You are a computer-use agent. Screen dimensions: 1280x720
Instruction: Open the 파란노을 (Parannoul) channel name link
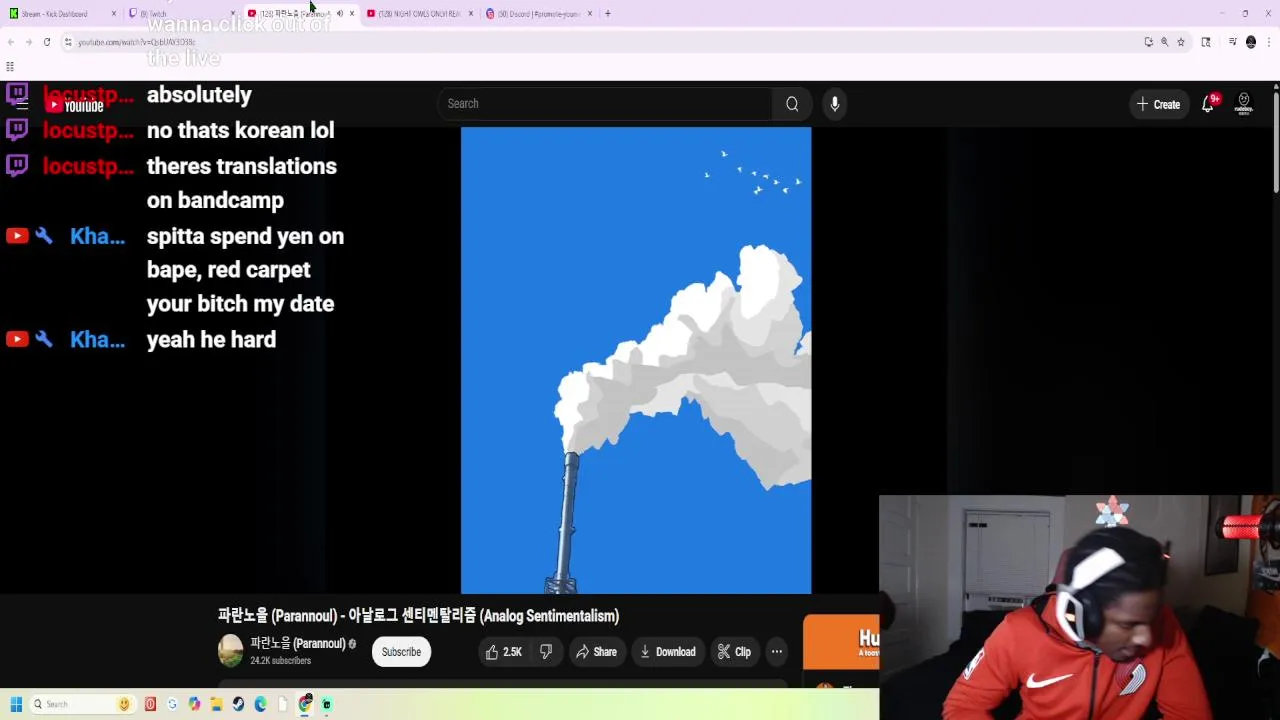297,643
